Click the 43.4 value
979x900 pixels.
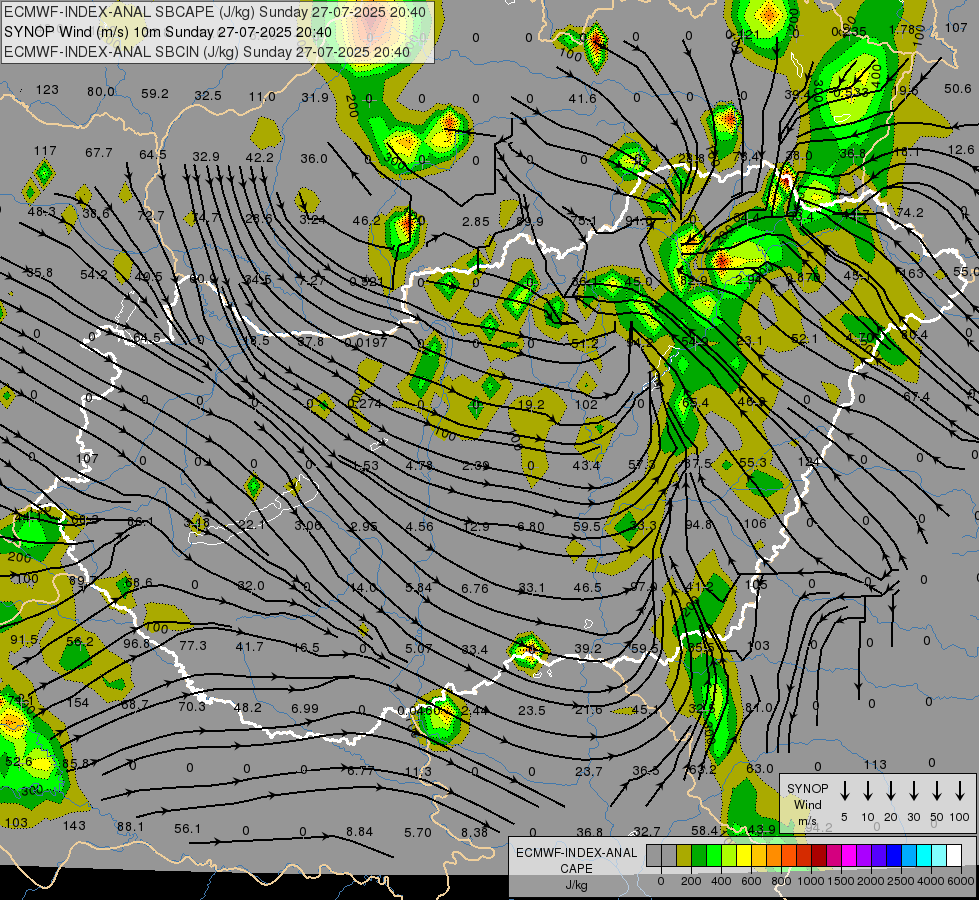tap(586, 465)
